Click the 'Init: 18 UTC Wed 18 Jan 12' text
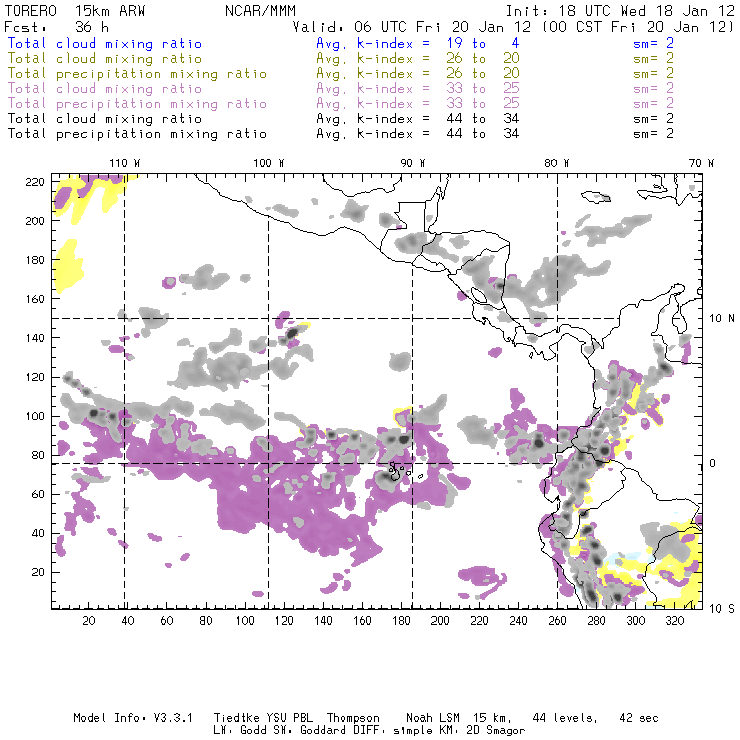 (x=620, y=11)
